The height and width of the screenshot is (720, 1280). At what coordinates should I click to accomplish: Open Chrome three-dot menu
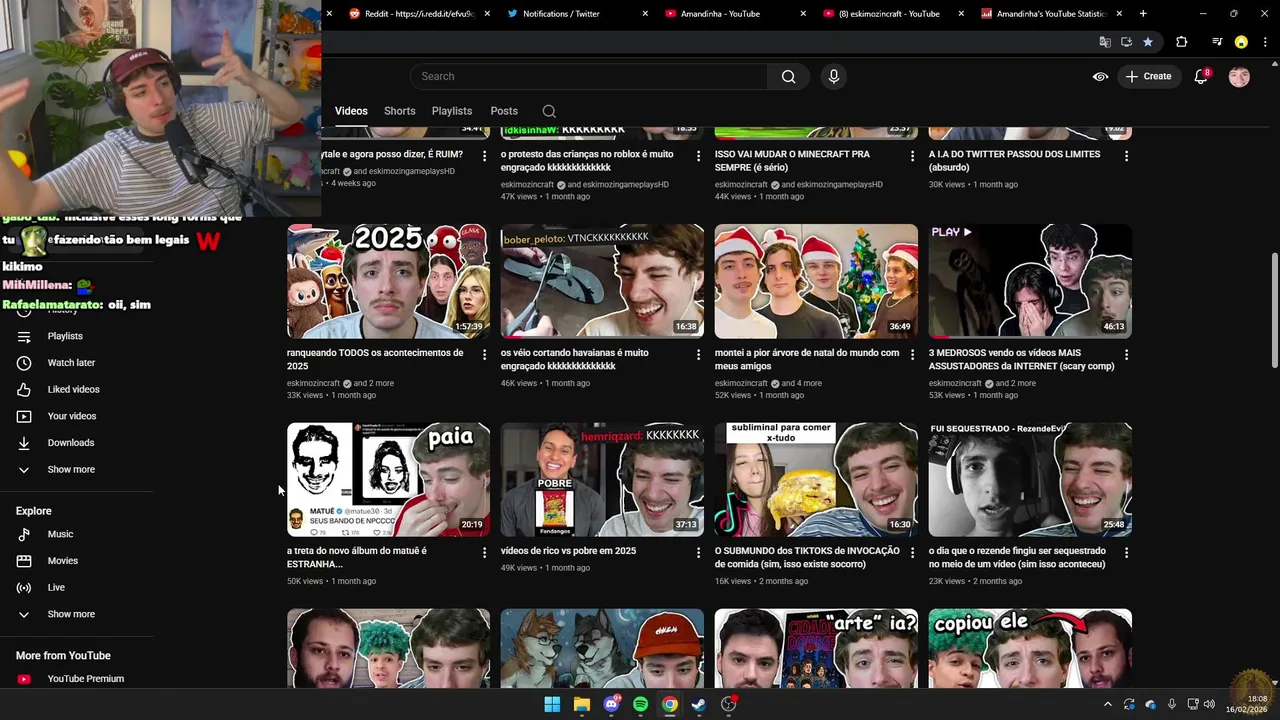point(1266,42)
